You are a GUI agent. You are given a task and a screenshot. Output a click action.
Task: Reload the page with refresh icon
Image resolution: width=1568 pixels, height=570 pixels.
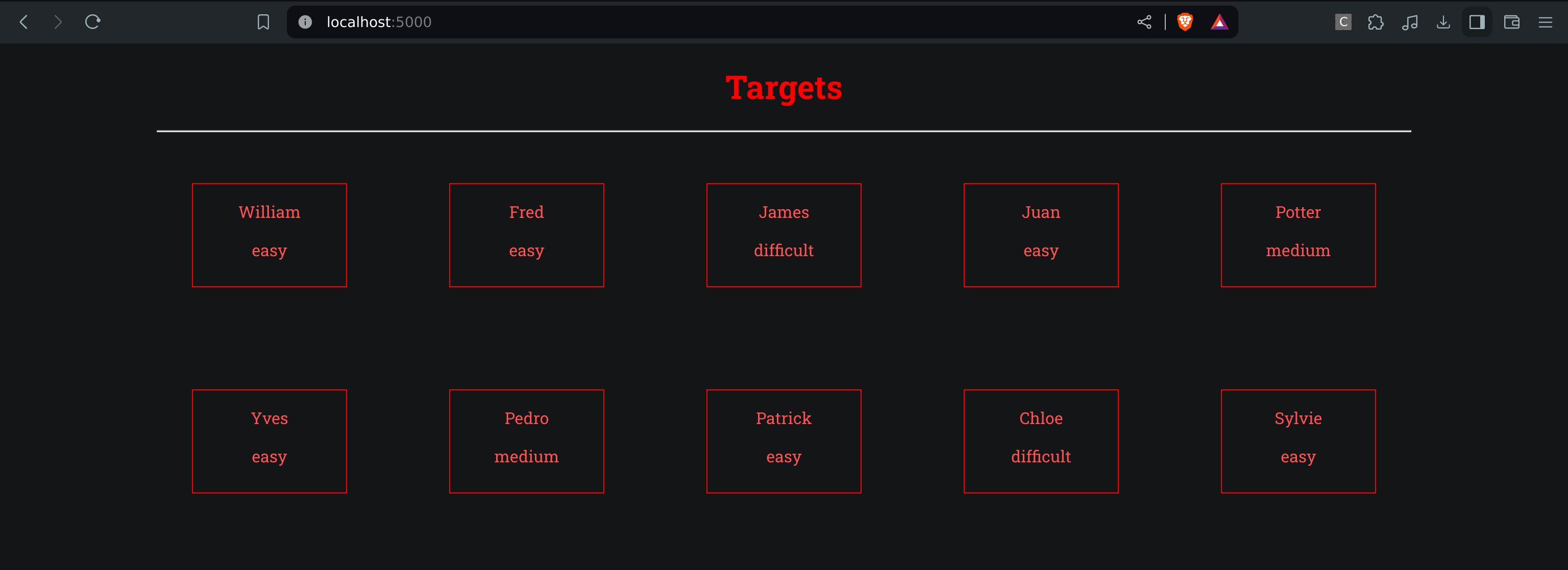tap(92, 22)
